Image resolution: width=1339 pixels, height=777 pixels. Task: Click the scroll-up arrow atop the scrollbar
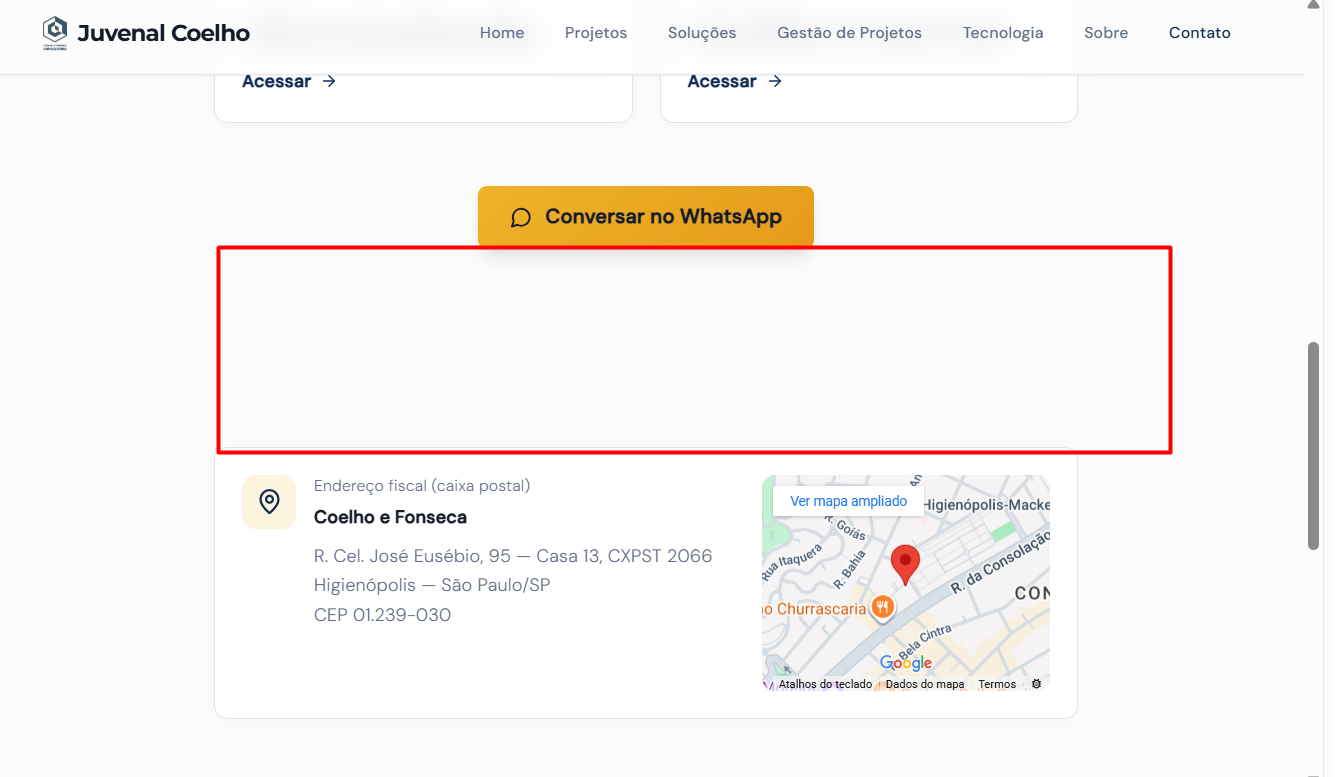pos(1313,6)
